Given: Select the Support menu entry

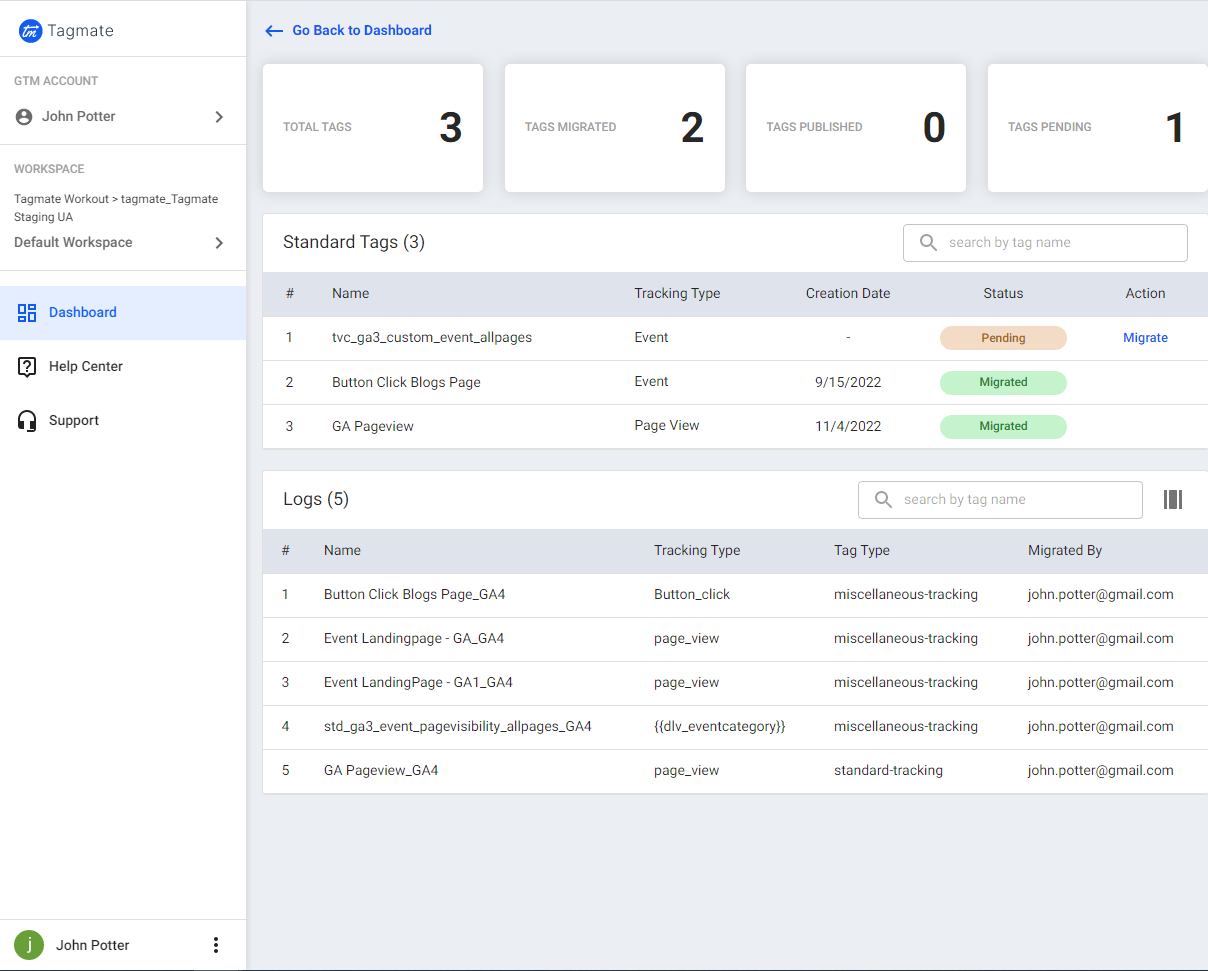Looking at the screenshot, I should (72, 420).
